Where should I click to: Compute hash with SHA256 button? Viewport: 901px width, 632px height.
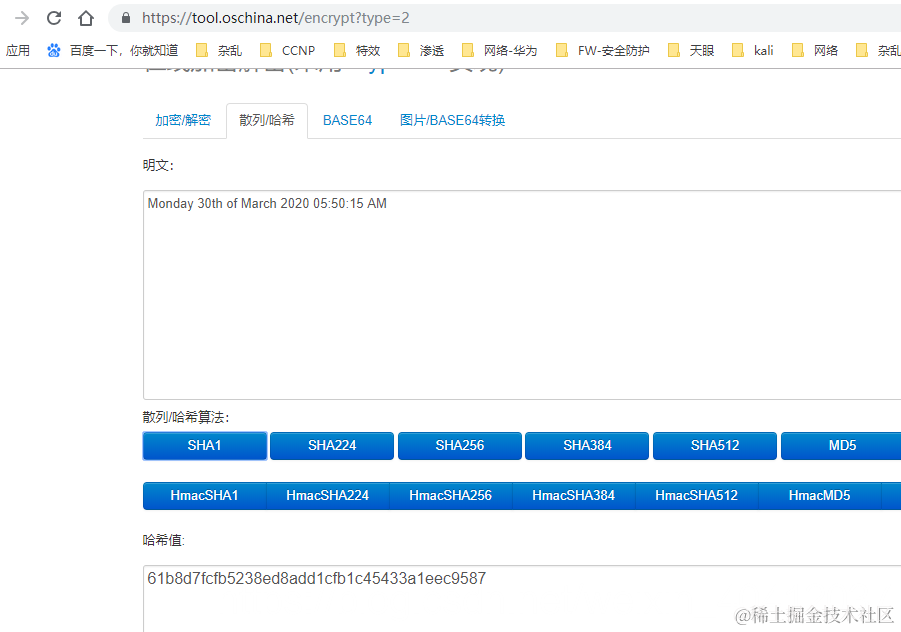click(x=460, y=446)
